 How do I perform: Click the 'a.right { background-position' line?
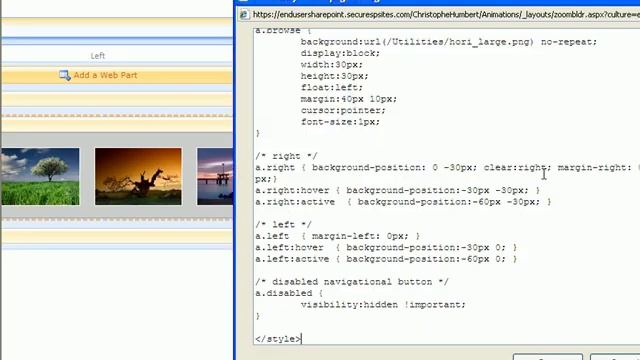447,167
